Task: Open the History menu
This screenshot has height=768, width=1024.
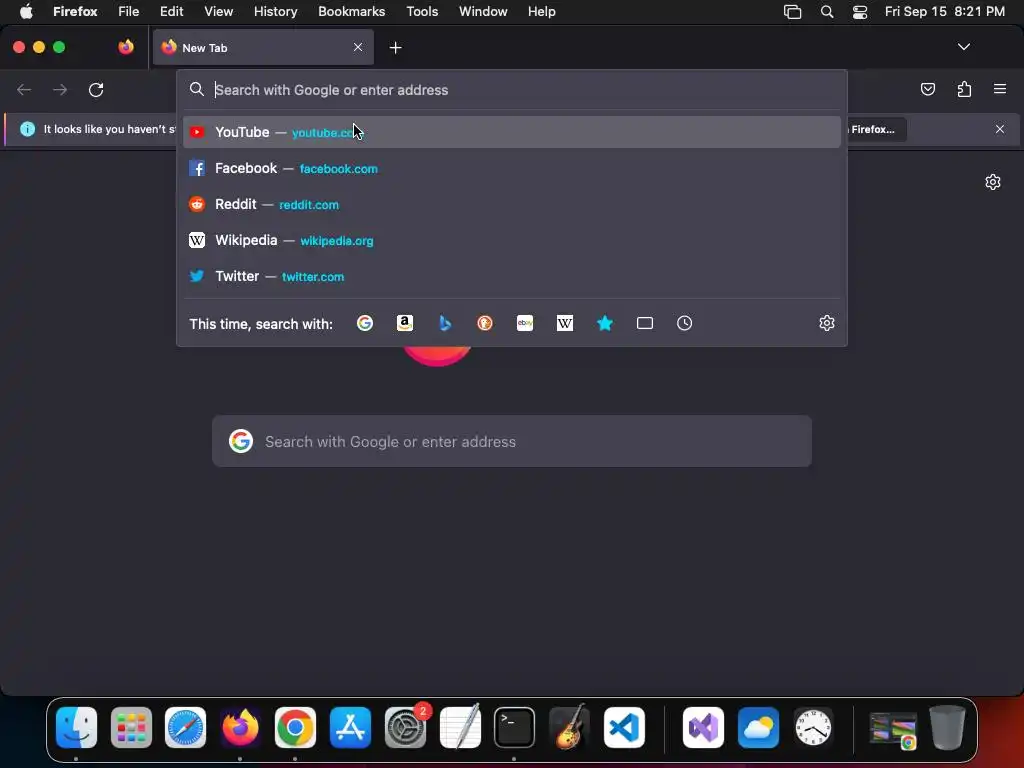Action: [275, 11]
